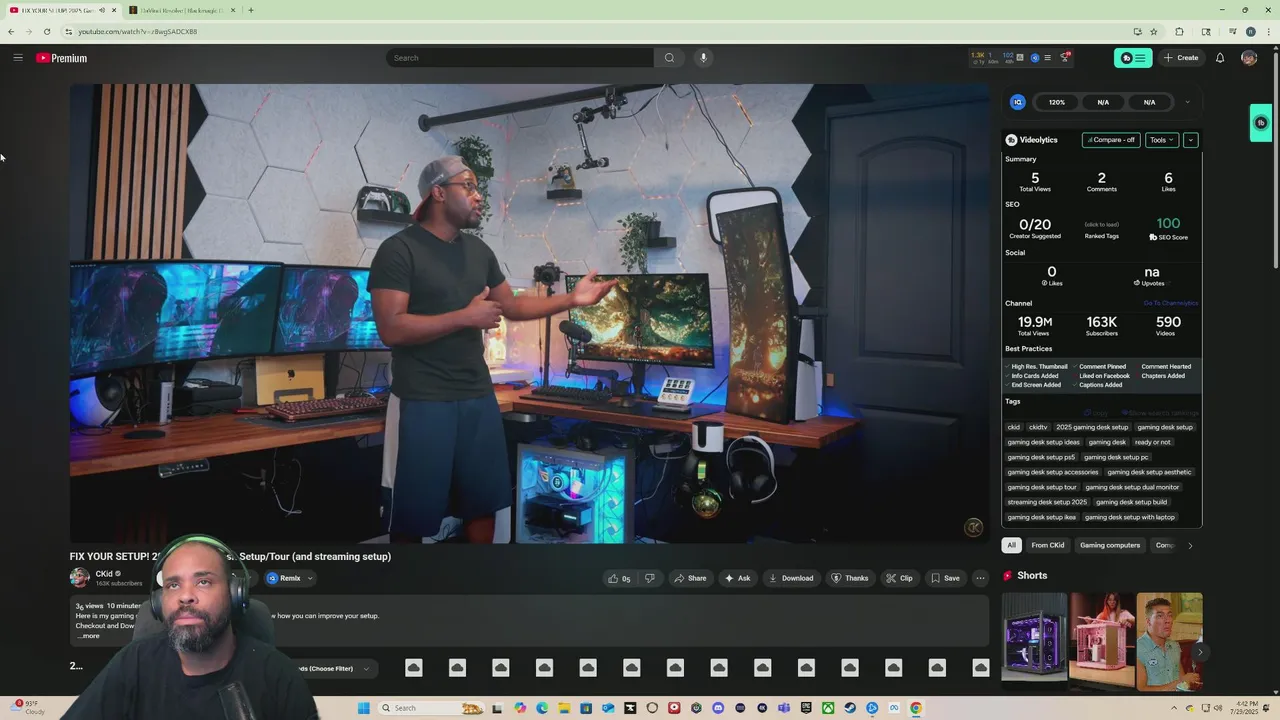Open Remix dropdown arrow
Screen dimensions: 1280x720
[x=310, y=578]
